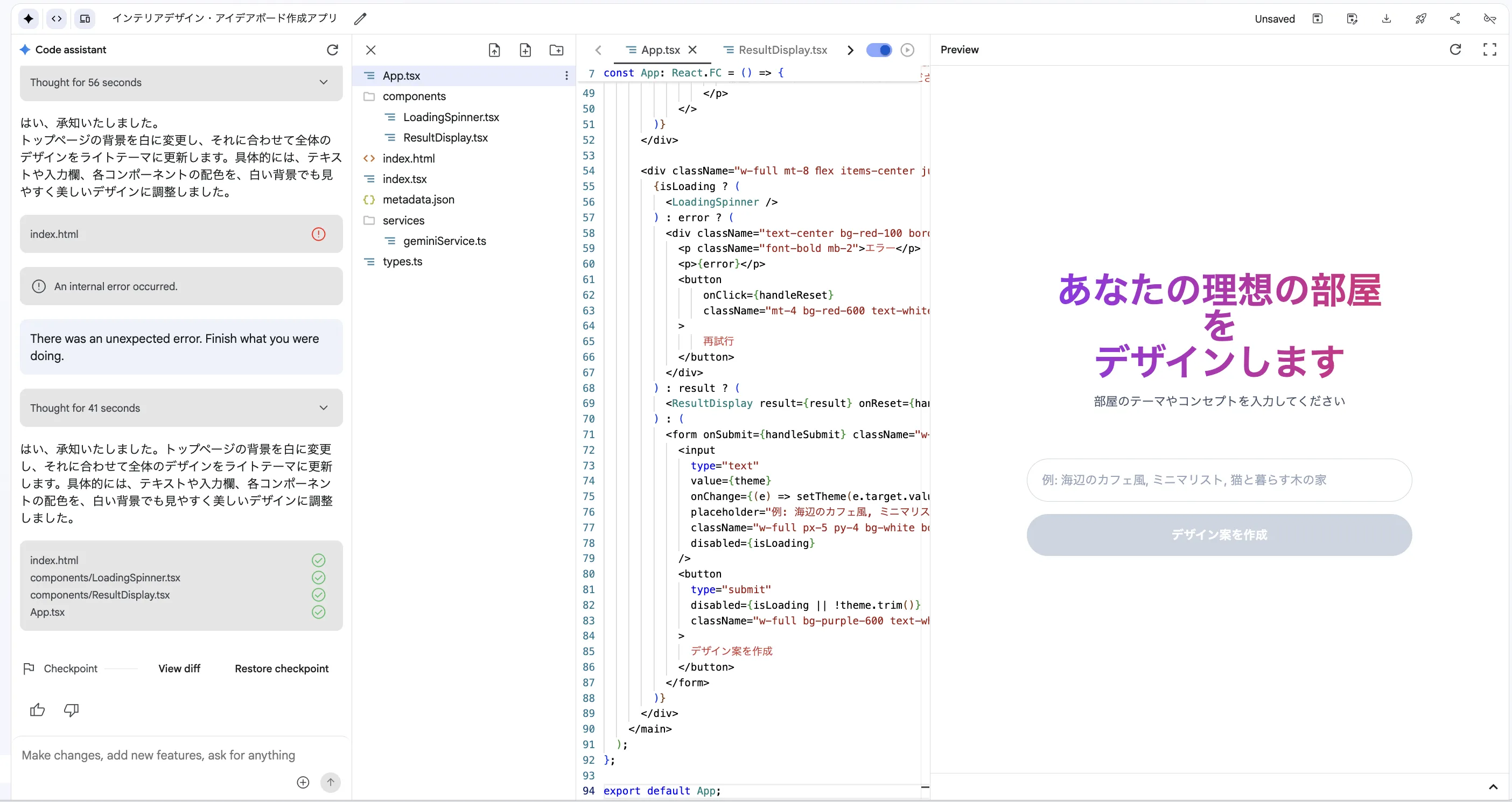1512x802 pixels.
Task: Click the thumbs up feedback icon
Action: point(38,710)
